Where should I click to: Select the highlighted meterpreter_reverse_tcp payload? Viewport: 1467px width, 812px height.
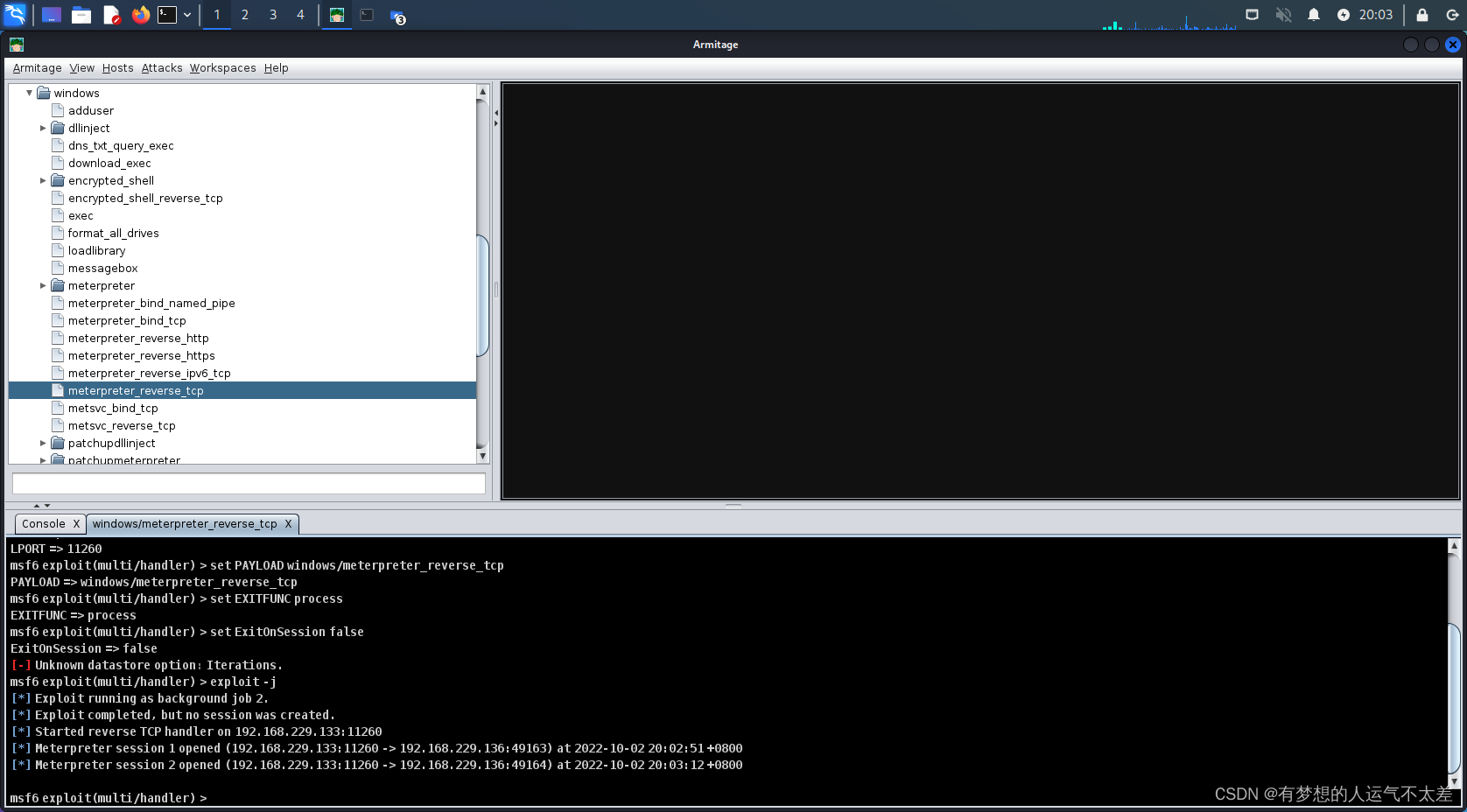click(242, 390)
